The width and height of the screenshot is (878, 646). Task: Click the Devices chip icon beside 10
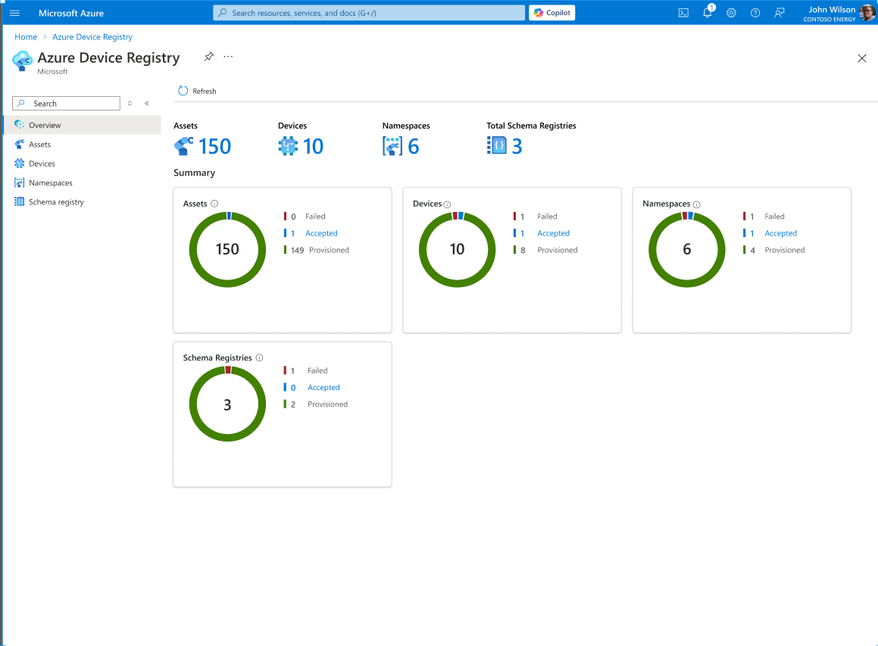click(288, 146)
